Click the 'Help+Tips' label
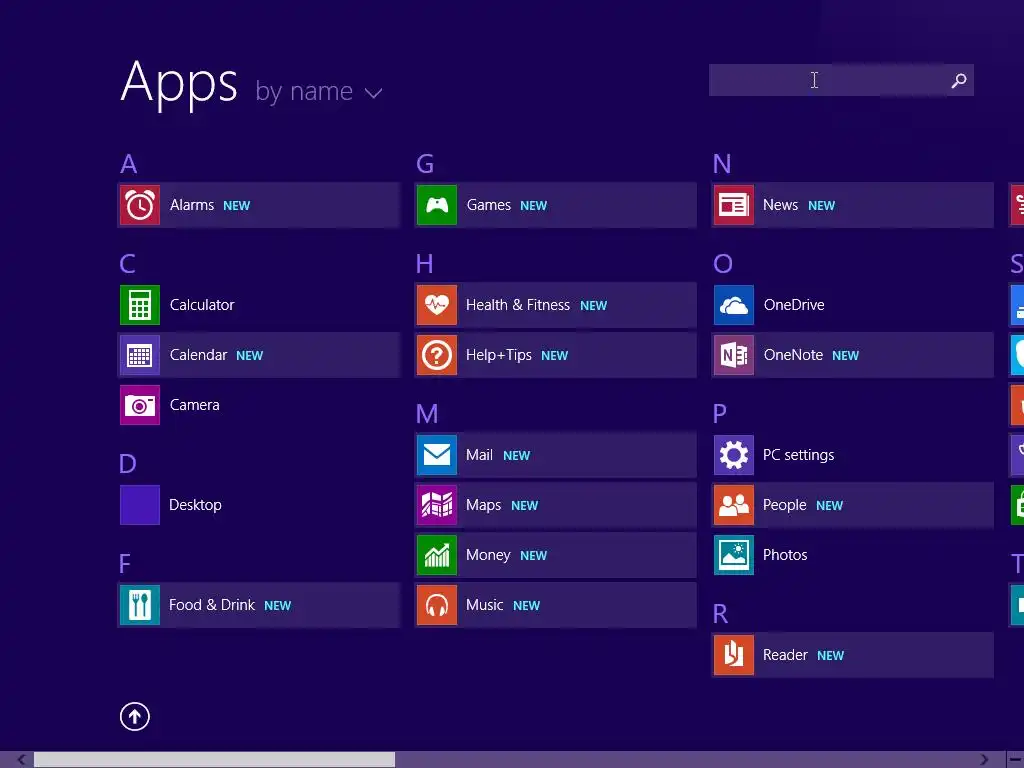The image size is (1024, 768). tap(499, 355)
